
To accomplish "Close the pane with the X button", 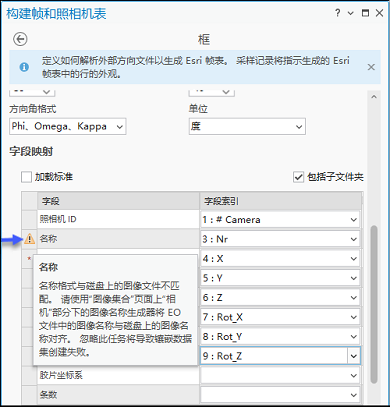I will click(379, 13).
